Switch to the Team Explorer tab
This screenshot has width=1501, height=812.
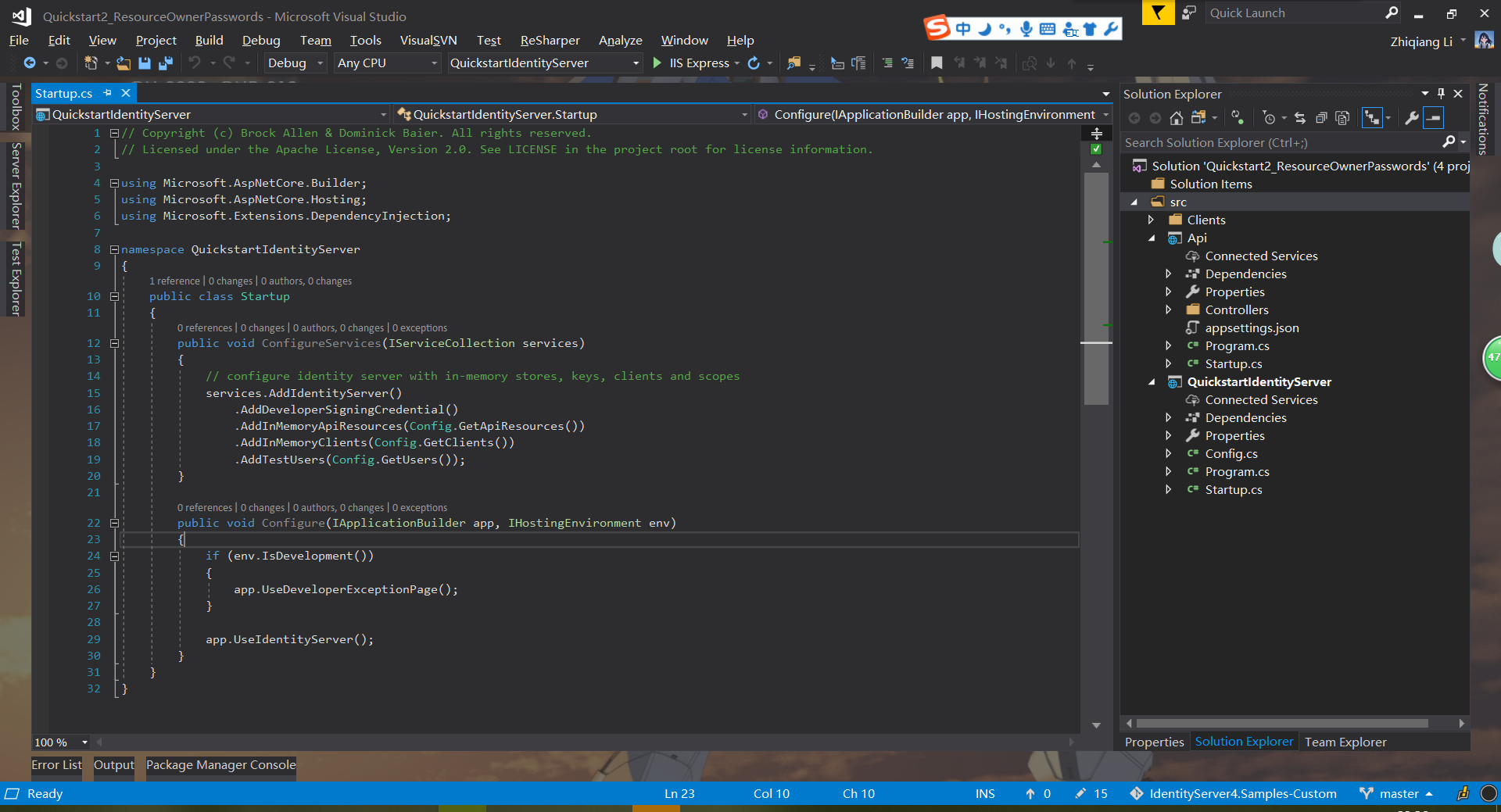(x=1345, y=742)
